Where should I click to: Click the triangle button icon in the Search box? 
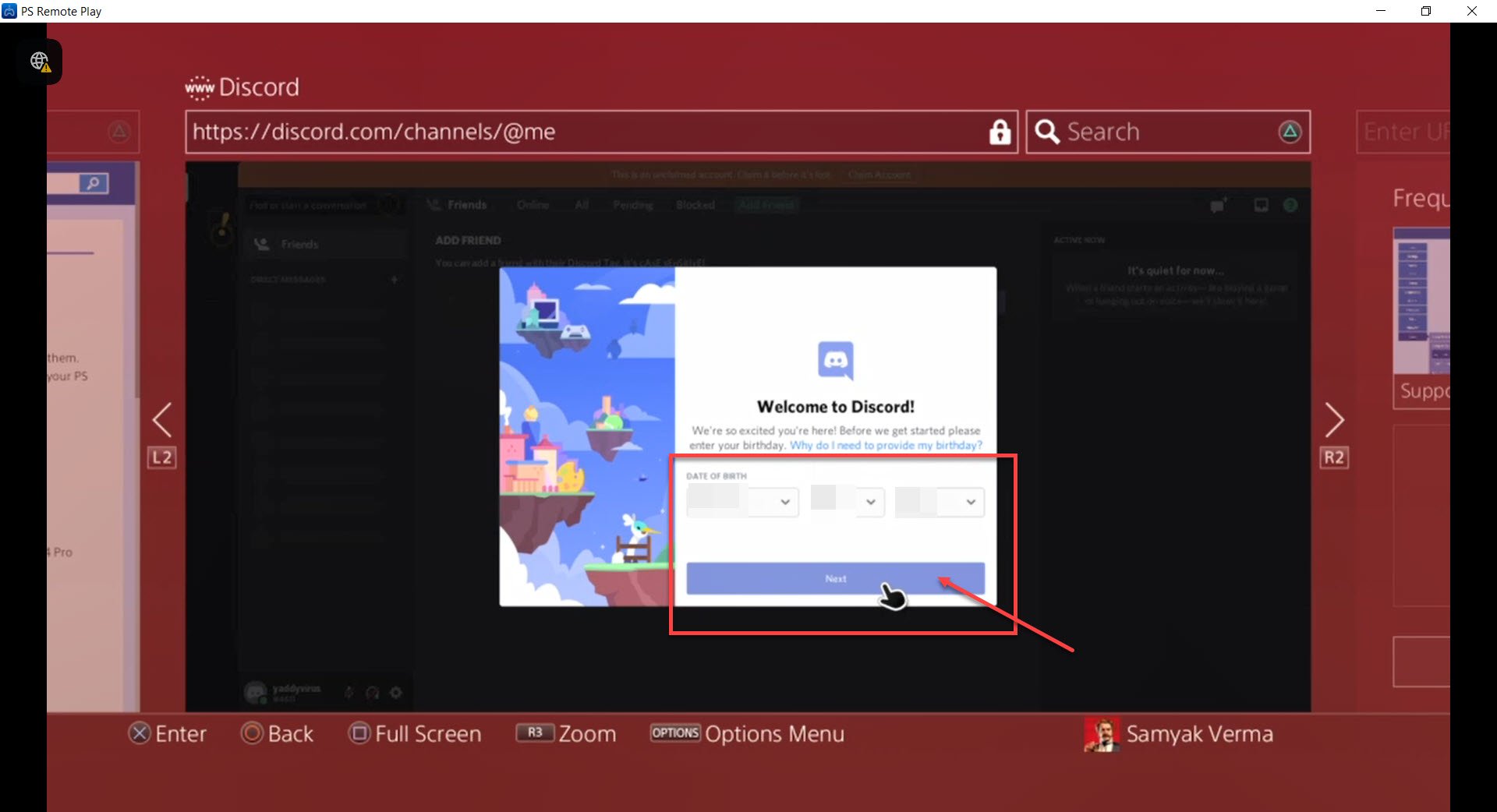pos(1290,132)
